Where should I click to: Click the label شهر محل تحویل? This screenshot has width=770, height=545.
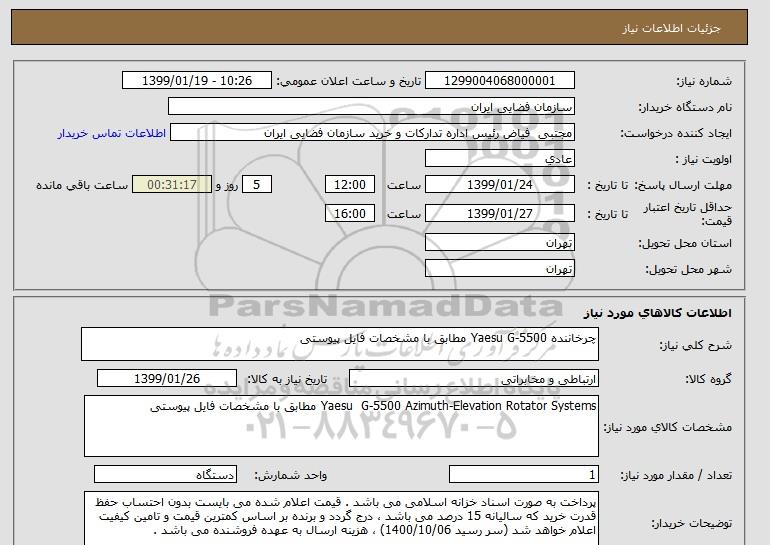[688, 269]
